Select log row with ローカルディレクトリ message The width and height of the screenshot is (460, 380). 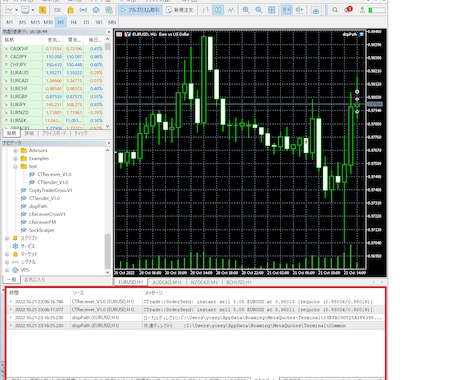(195, 318)
